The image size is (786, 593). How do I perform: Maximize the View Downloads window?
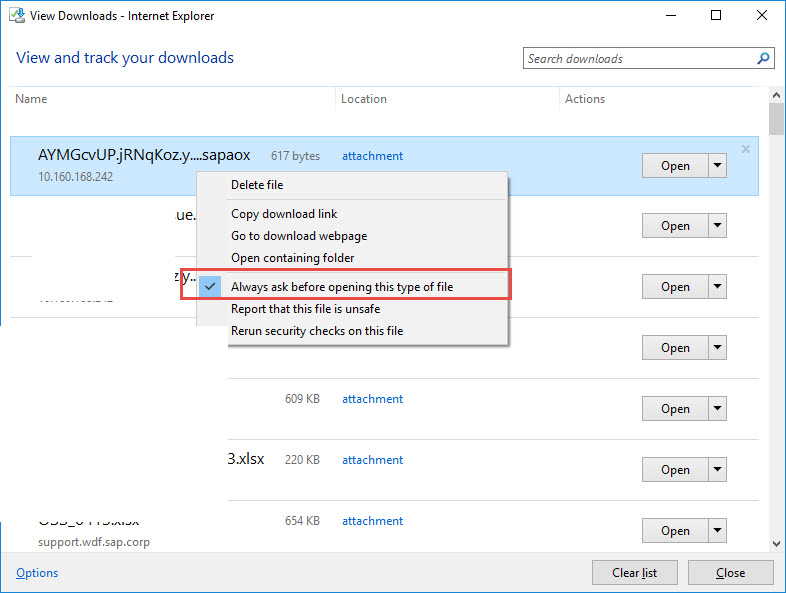tap(716, 16)
